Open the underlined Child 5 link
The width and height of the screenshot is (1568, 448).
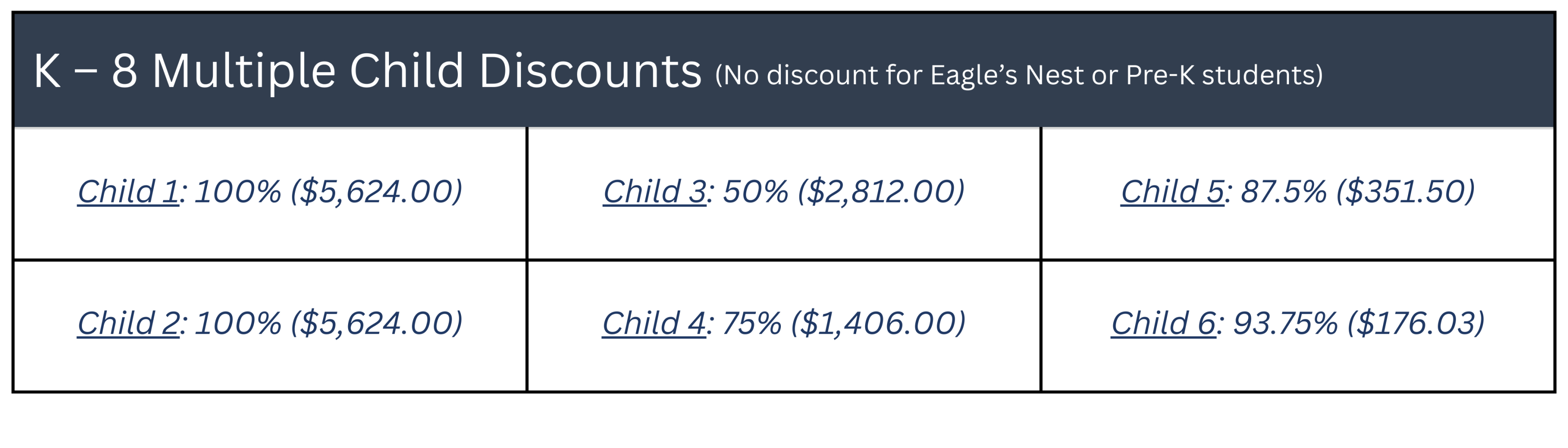point(1172,192)
